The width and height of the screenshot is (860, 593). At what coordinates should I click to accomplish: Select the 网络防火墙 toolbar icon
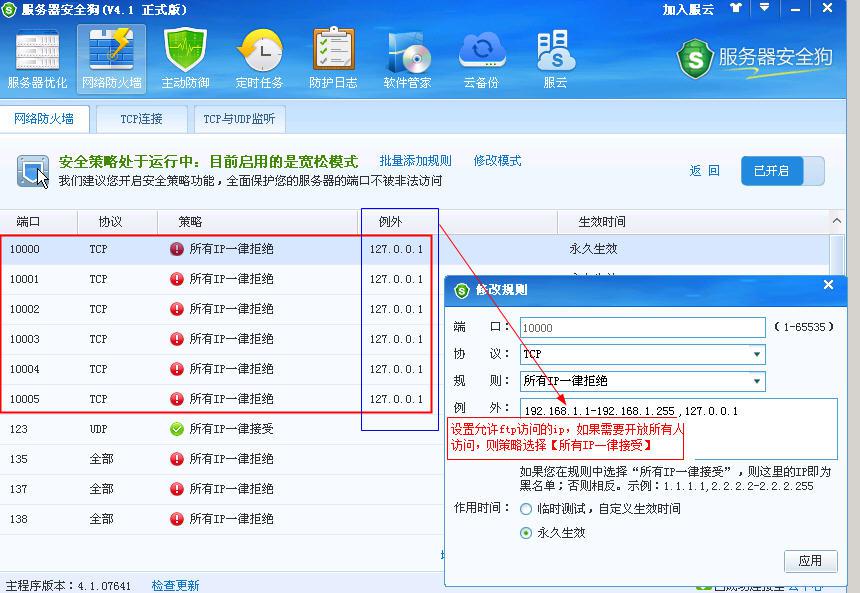[111, 59]
